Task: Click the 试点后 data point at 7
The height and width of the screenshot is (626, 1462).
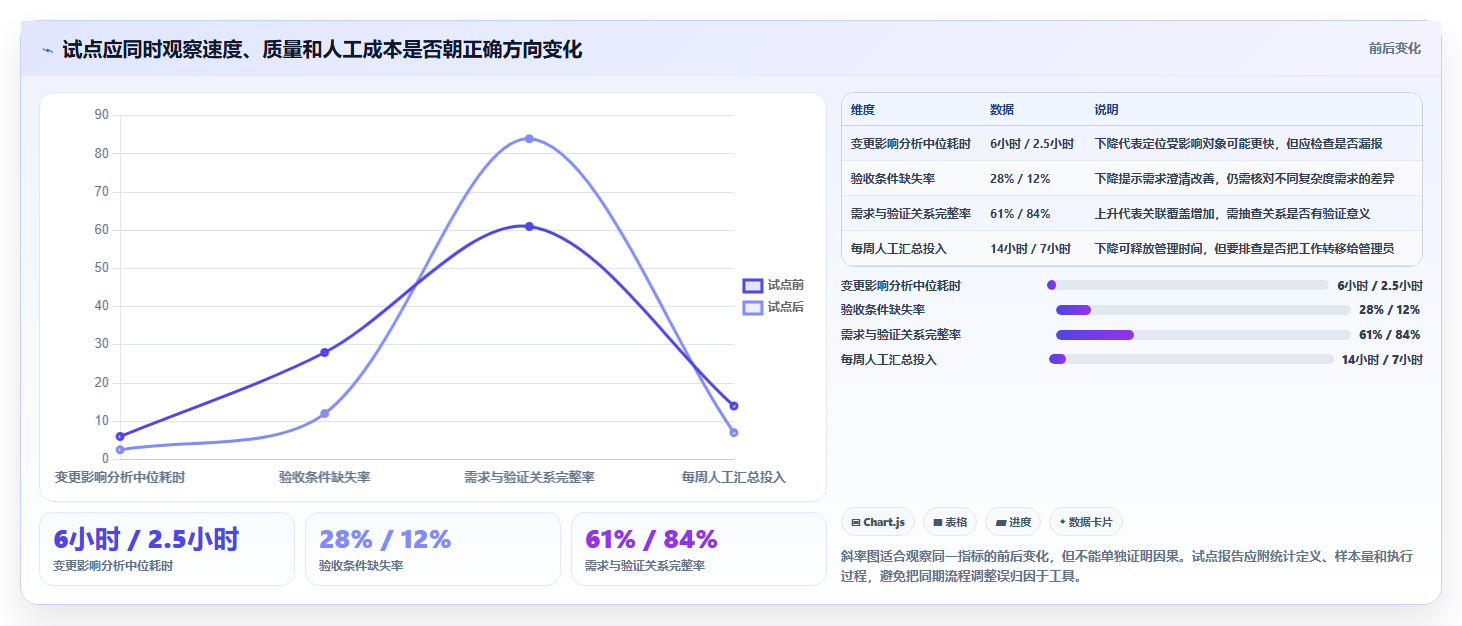Action: pyautogui.click(x=734, y=432)
